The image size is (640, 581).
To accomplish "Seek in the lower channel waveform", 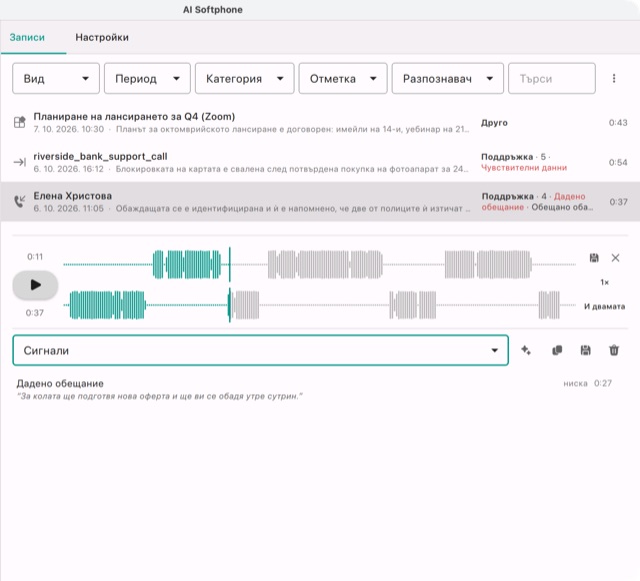I will 319,305.
